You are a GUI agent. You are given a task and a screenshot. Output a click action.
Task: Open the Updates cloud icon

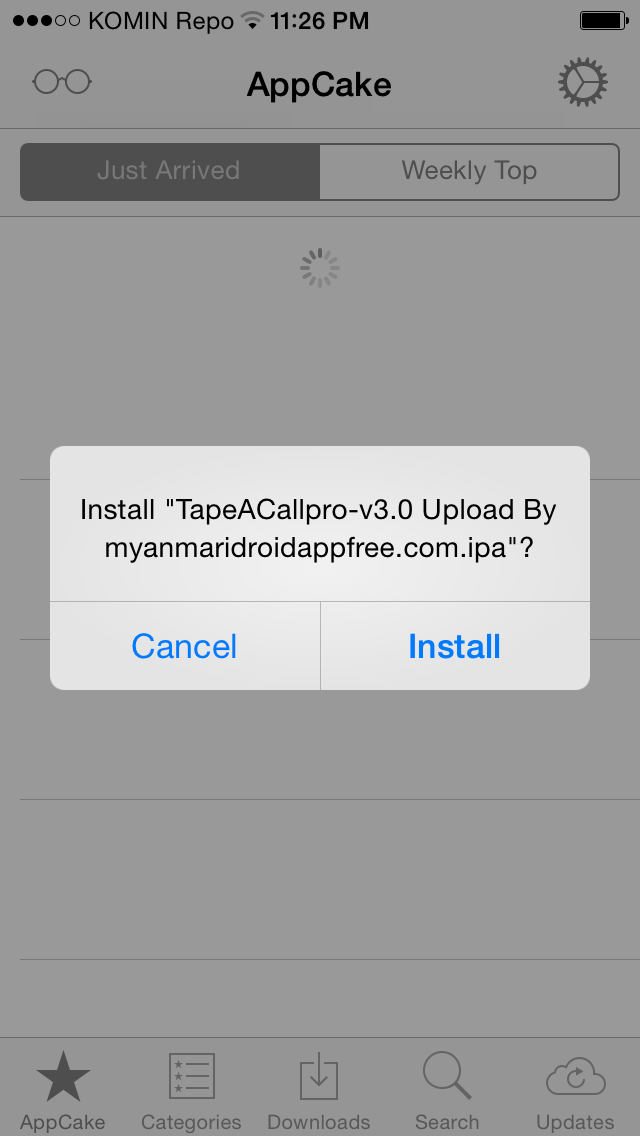(575, 1077)
